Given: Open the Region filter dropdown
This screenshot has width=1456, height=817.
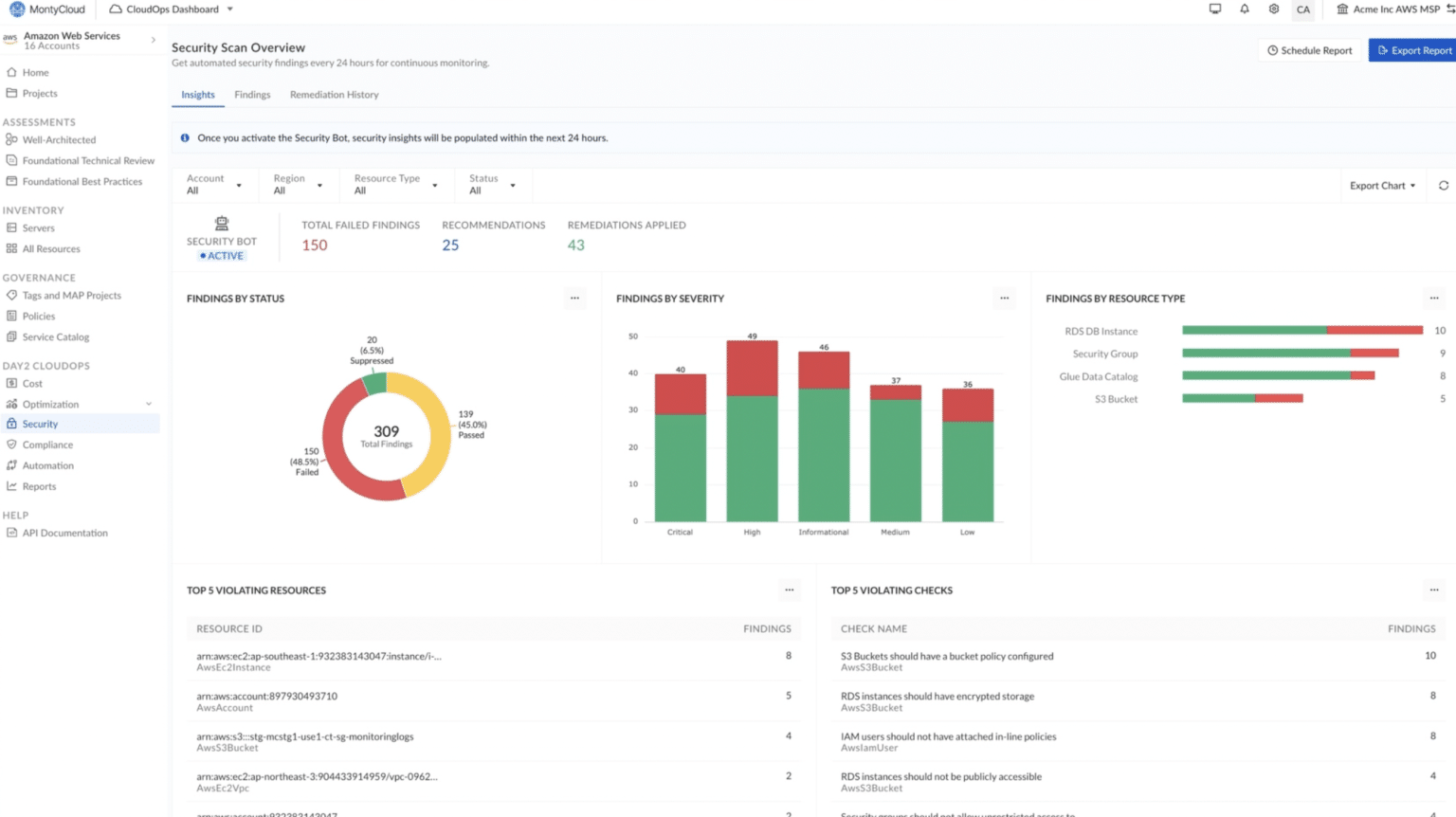Looking at the screenshot, I should pos(298,185).
